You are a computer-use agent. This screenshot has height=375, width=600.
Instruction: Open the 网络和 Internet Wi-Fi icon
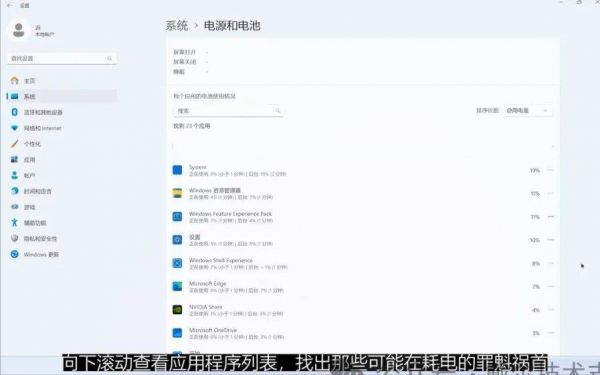click(15, 128)
